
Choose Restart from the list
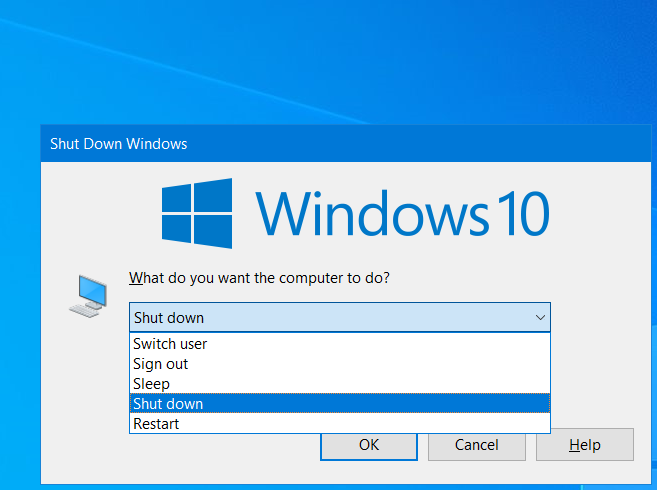point(340,423)
